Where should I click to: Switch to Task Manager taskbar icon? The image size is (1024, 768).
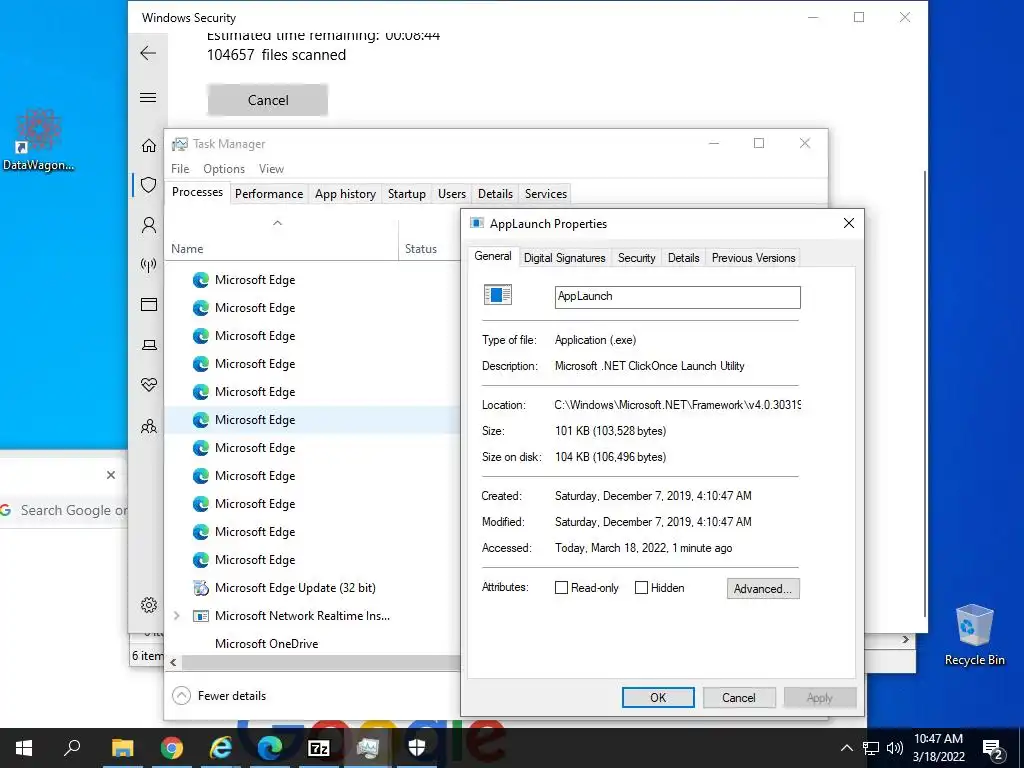pos(368,748)
